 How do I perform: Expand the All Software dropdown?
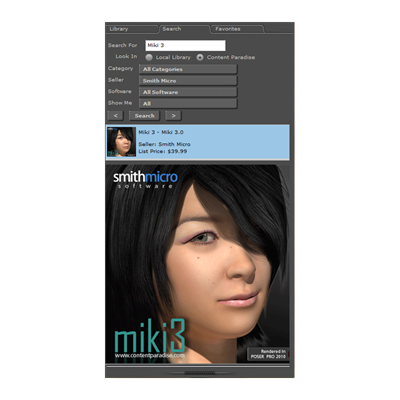click(188, 92)
